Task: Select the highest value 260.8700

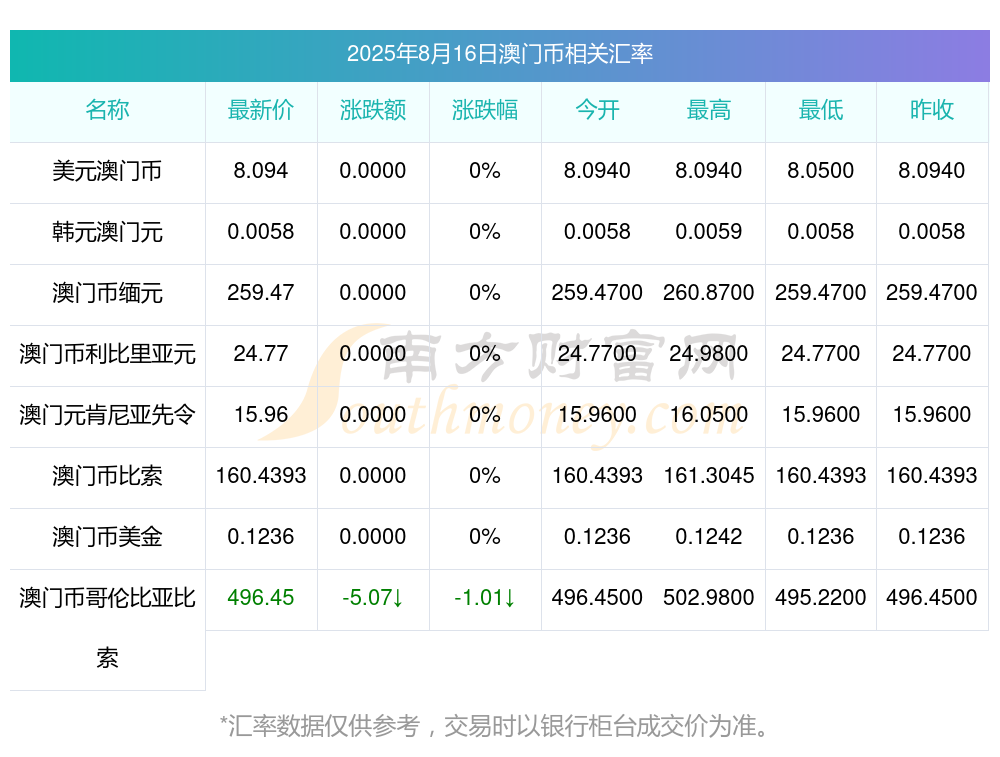Action: point(709,292)
